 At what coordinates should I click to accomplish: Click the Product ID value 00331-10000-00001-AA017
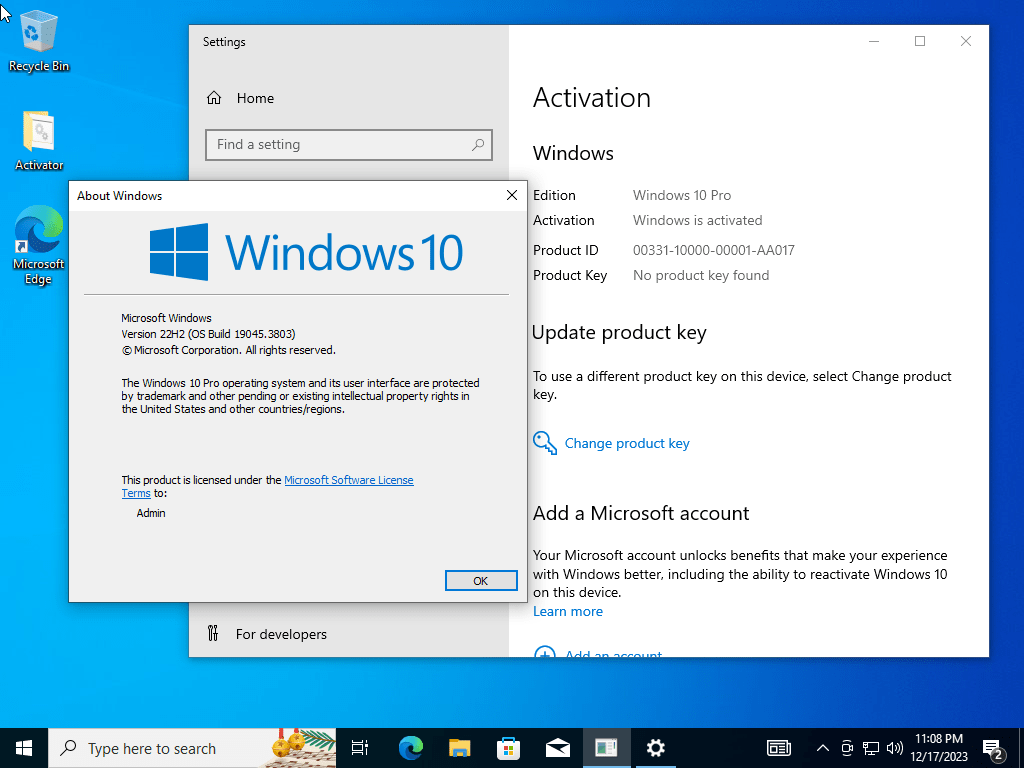click(713, 250)
